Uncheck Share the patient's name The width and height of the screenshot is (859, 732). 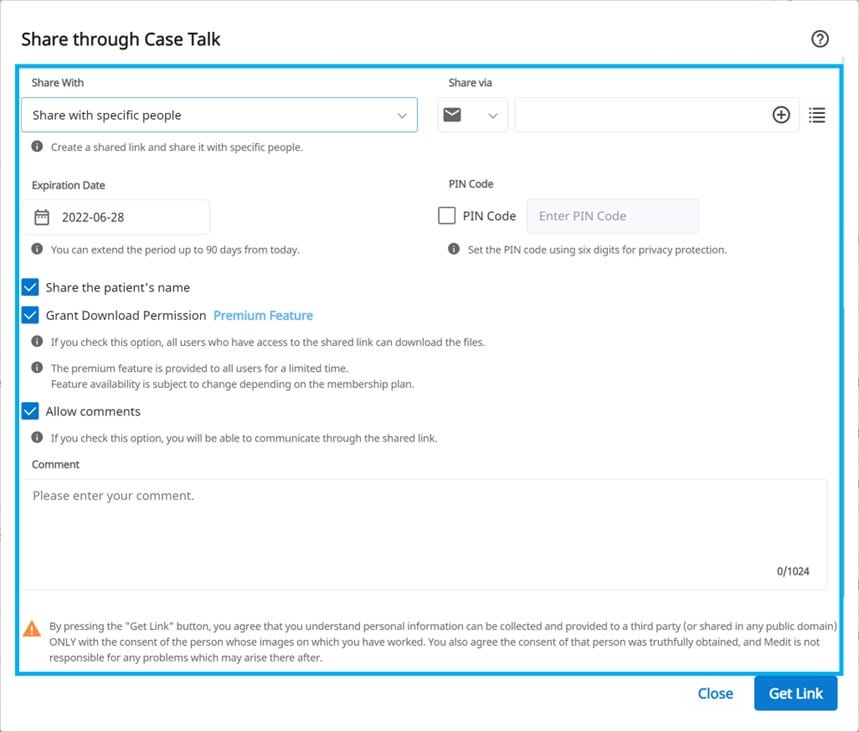click(x=30, y=287)
